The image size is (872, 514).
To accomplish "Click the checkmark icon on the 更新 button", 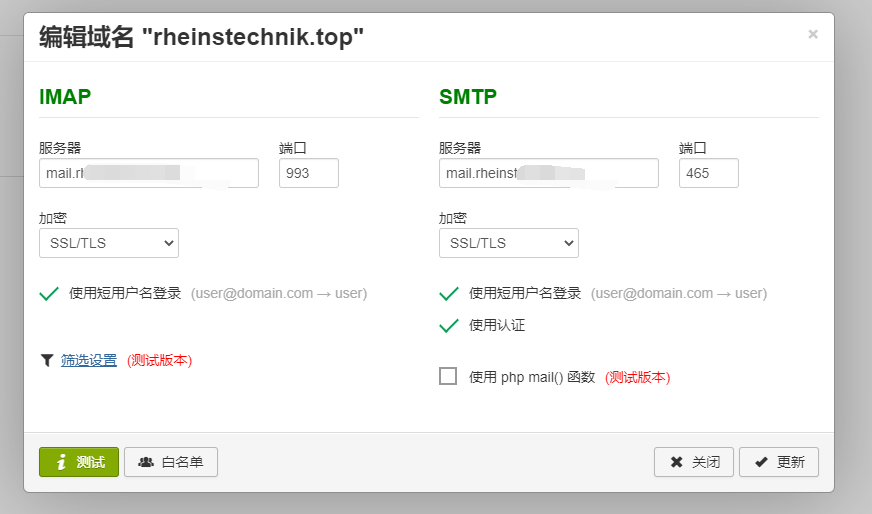I will pos(761,462).
